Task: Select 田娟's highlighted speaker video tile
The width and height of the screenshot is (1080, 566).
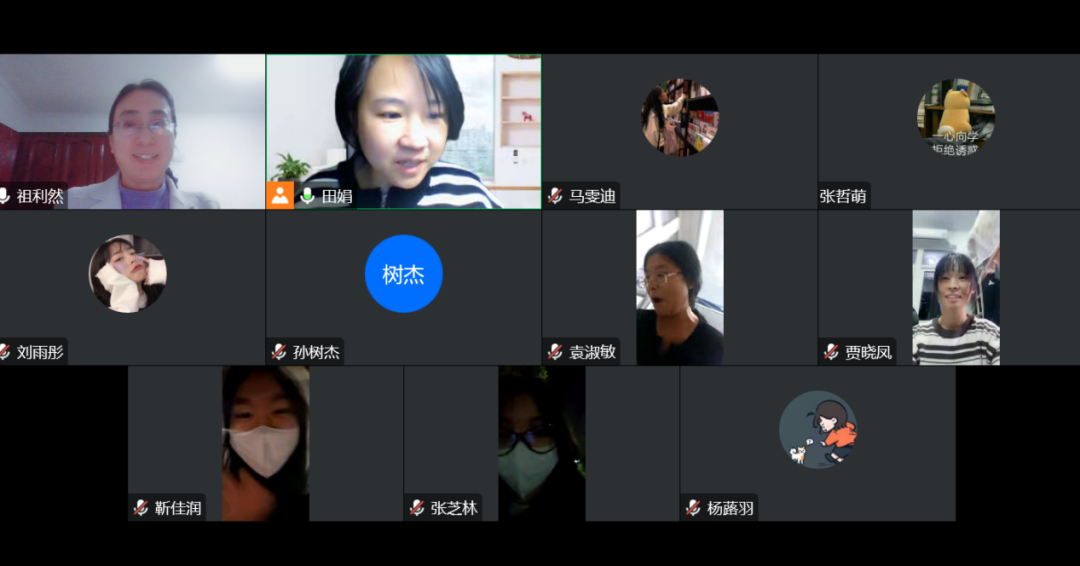Action: [x=404, y=132]
